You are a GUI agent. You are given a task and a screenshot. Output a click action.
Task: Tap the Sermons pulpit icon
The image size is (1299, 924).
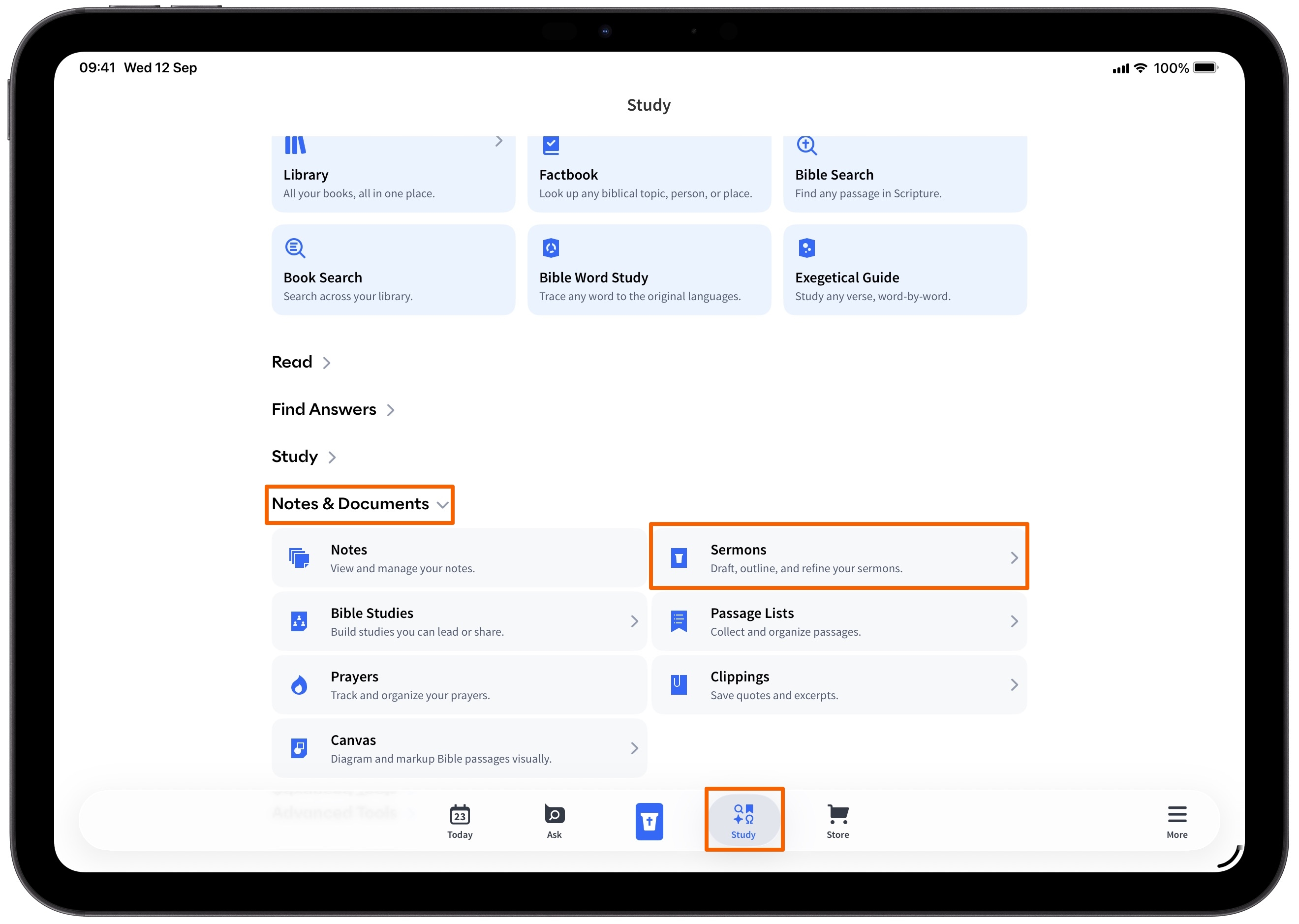point(679,558)
